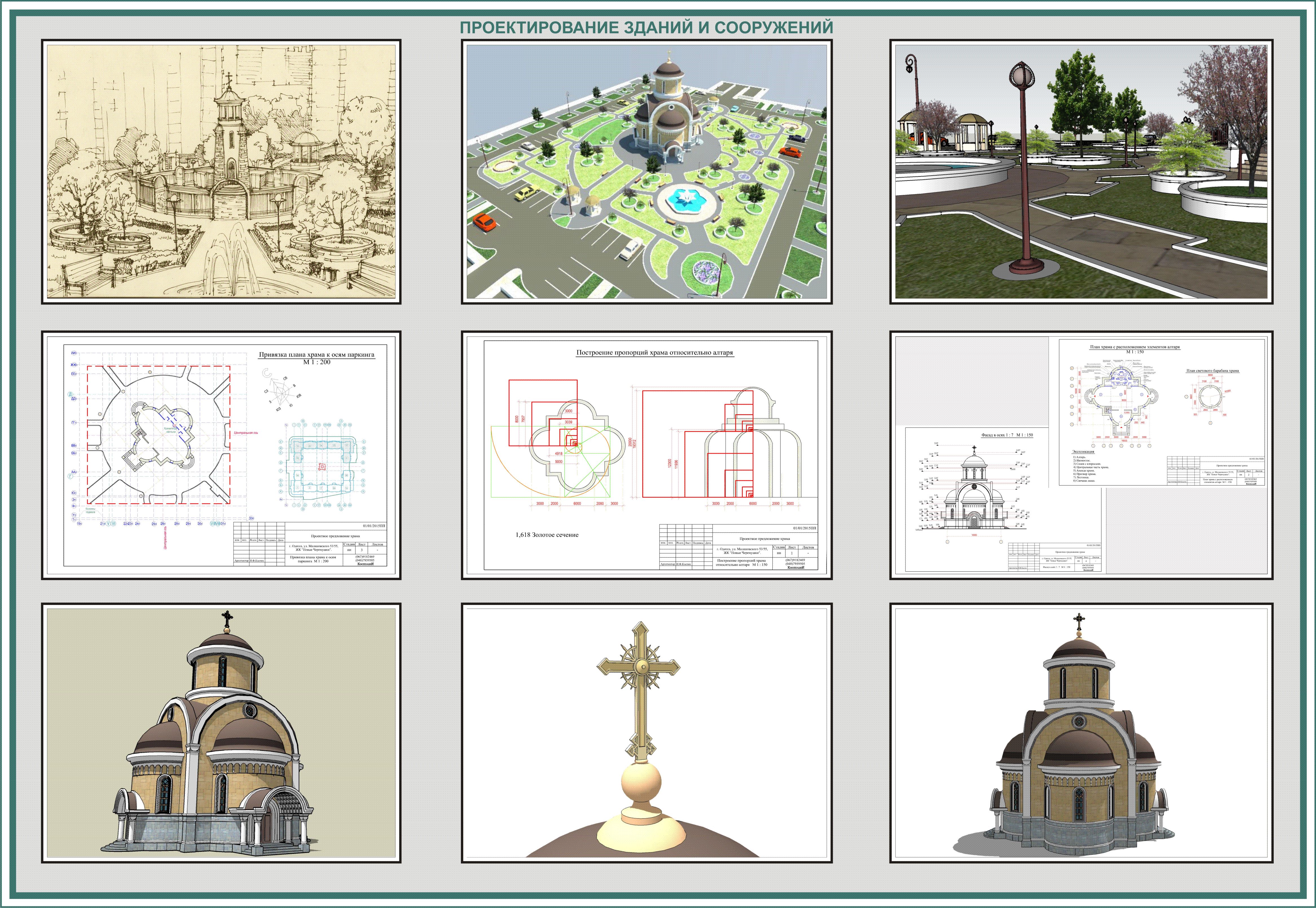The width and height of the screenshot is (1316, 908).
Task: Open the golden cross on dome image
Action: click(x=647, y=733)
